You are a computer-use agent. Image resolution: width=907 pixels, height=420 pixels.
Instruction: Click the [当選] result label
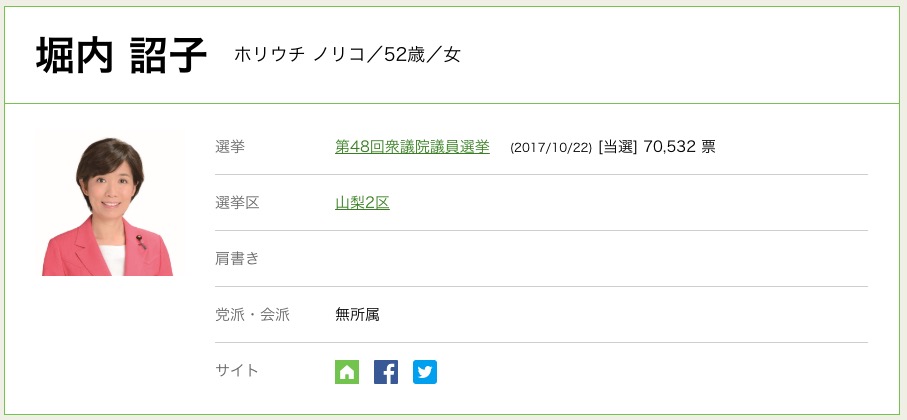pos(617,147)
